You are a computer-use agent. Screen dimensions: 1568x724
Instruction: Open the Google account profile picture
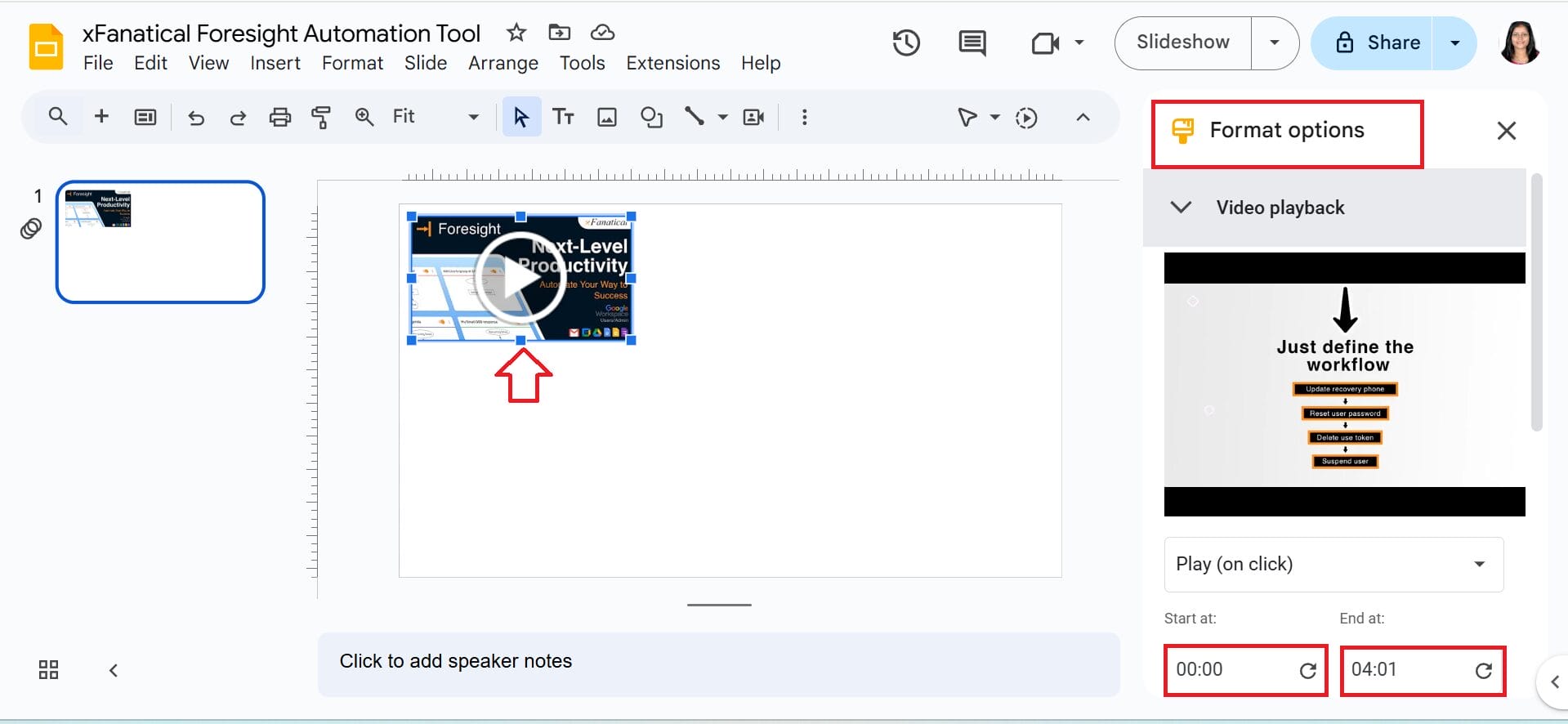(x=1520, y=42)
